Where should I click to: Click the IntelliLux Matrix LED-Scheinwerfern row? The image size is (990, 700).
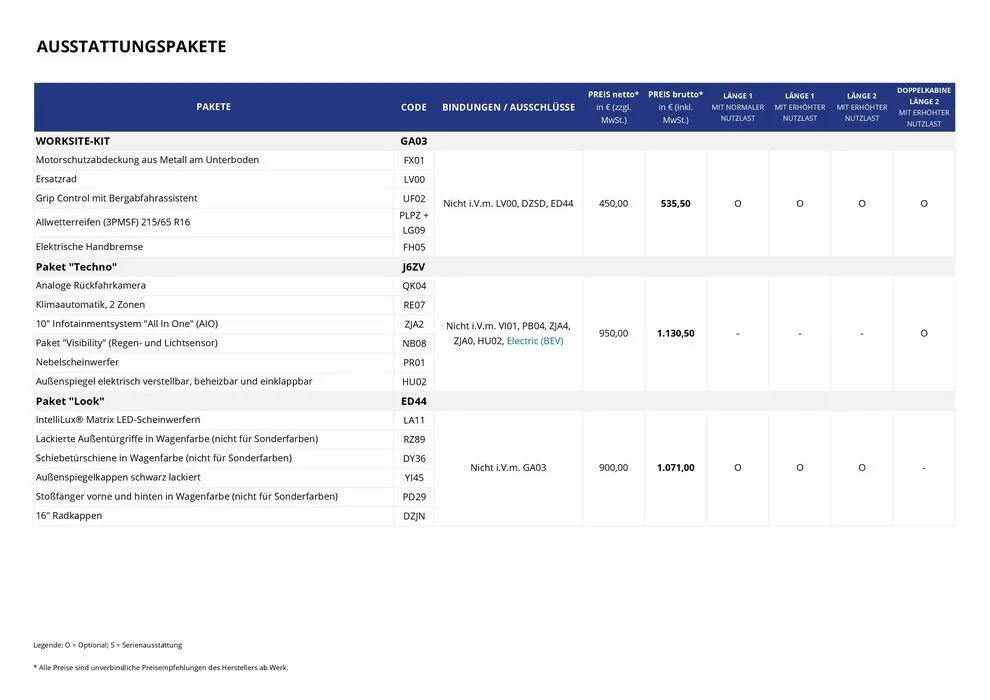(118, 420)
